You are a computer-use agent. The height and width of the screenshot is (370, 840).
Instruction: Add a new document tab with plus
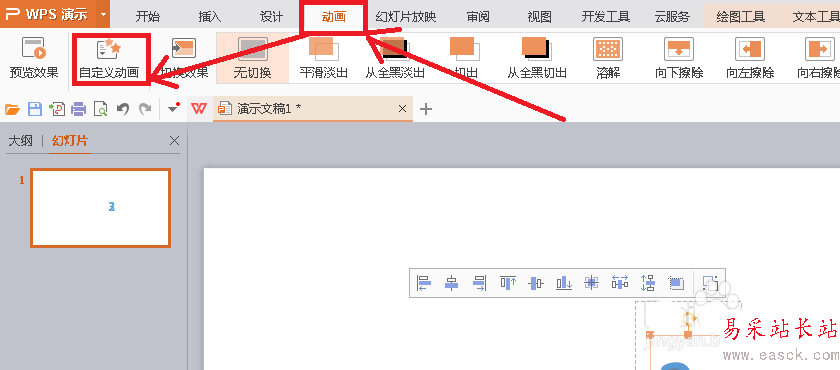click(x=425, y=109)
